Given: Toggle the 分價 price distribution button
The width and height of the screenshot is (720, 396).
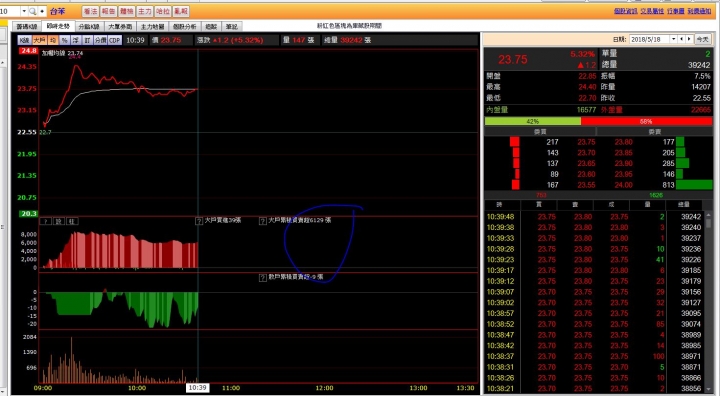Looking at the screenshot, I should [101, 40].
